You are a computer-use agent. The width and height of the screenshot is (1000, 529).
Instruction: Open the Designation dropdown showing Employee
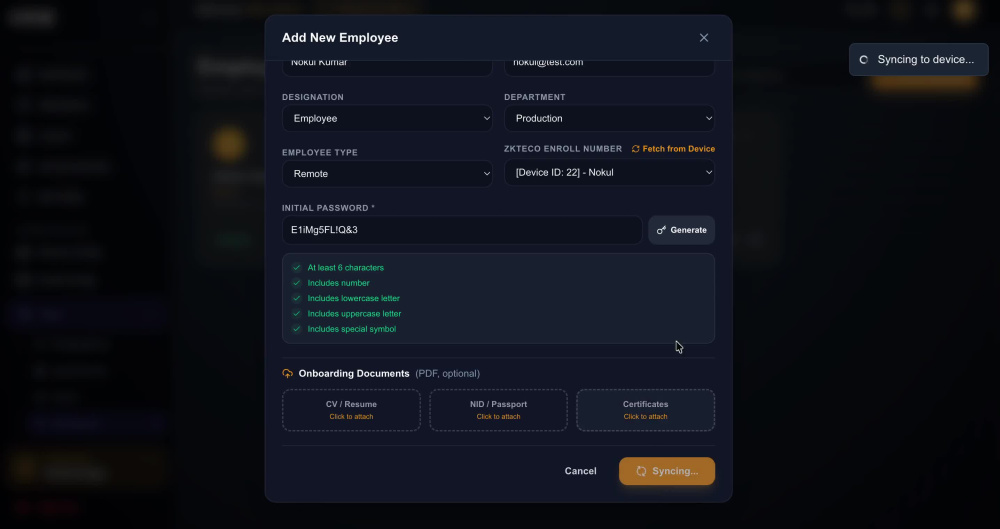coord(387,118)
